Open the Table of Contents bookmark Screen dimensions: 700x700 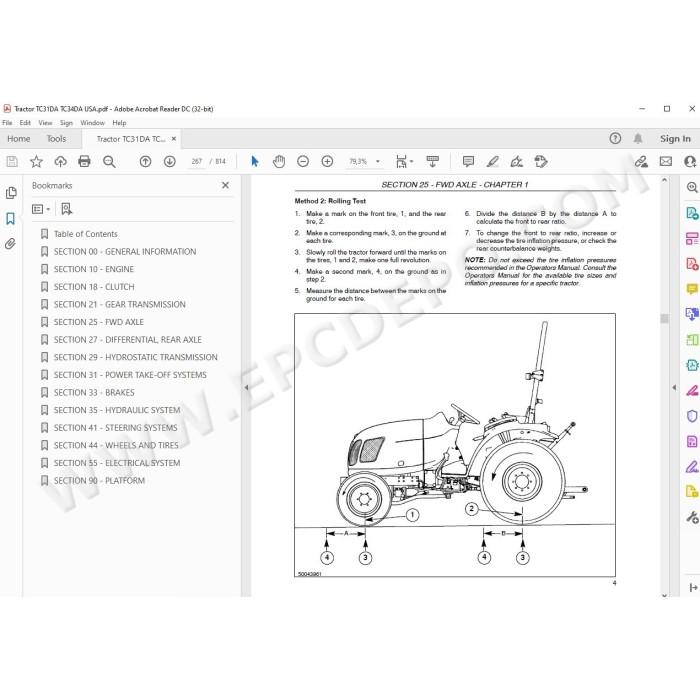click(x=86, y=234)
